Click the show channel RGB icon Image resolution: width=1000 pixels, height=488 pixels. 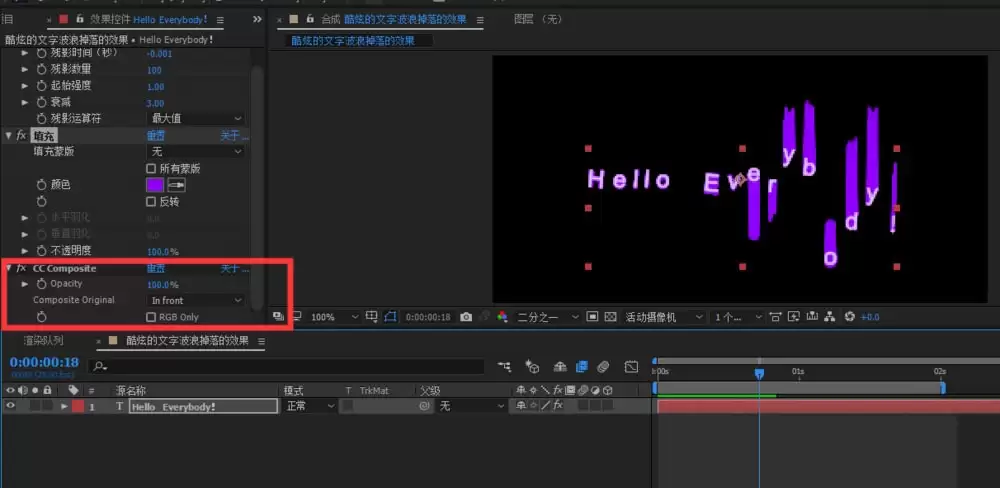click(x=503, y=317)
